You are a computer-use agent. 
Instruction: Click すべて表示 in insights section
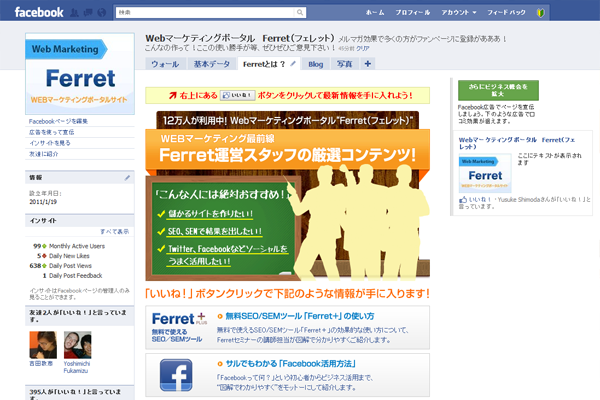(x=114, y=231)
